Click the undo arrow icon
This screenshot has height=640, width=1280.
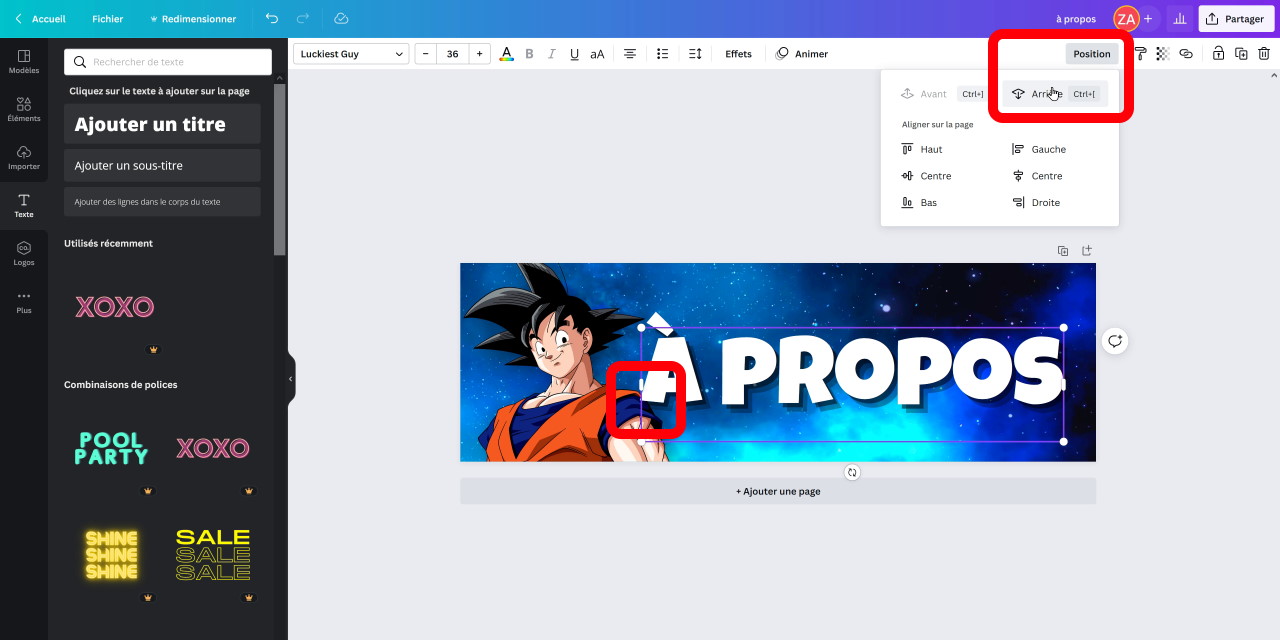pyautogui.click(x=272, y=19)
